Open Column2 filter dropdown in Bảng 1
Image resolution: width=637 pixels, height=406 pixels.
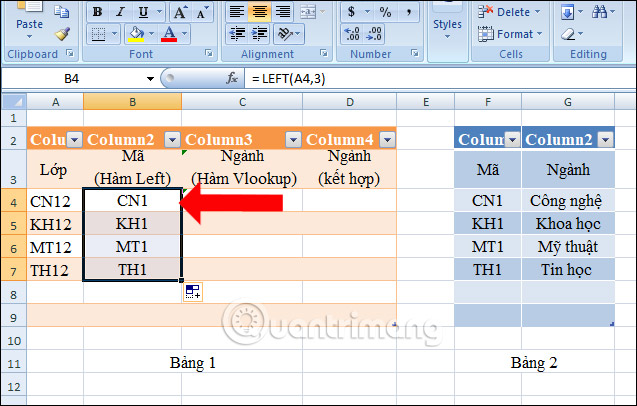[172, 140]
